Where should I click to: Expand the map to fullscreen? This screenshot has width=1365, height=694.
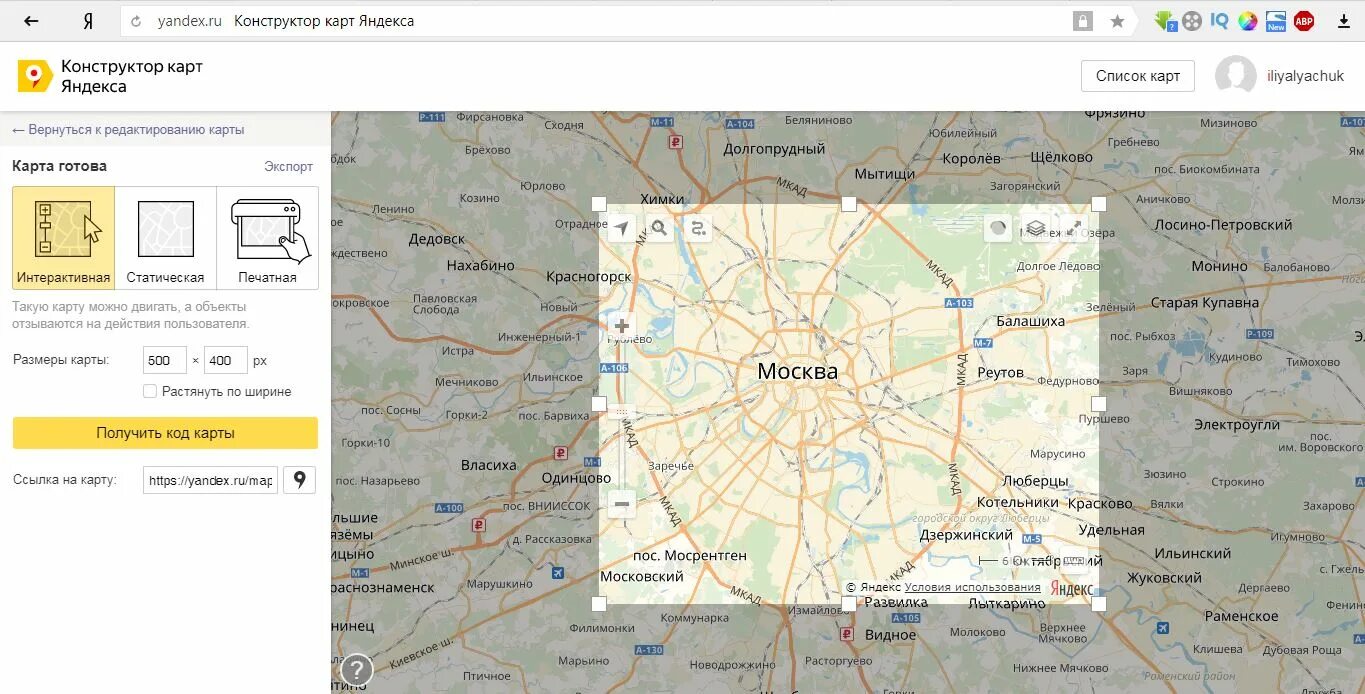pyautogui.click(x=1074, y=229)
